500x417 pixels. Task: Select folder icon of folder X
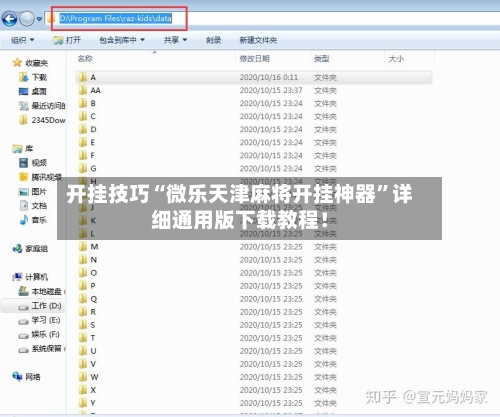[x=83, y=390]
